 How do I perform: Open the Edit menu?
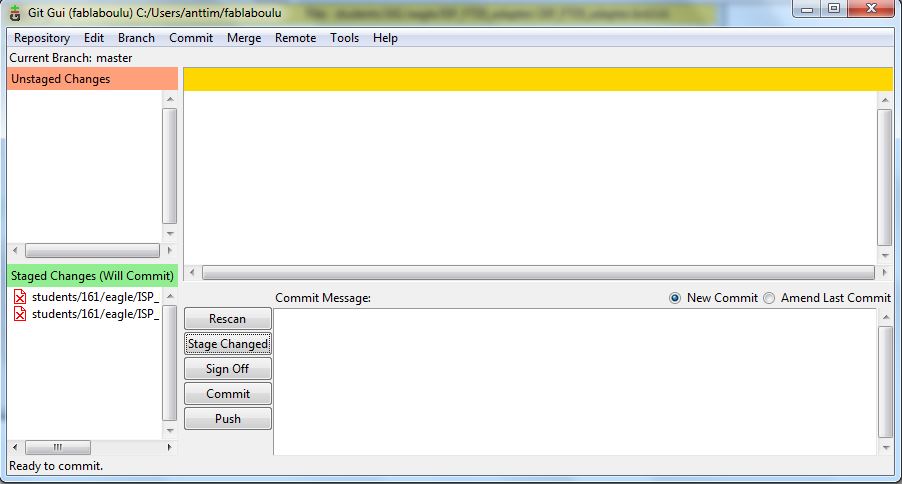[94, 38]
